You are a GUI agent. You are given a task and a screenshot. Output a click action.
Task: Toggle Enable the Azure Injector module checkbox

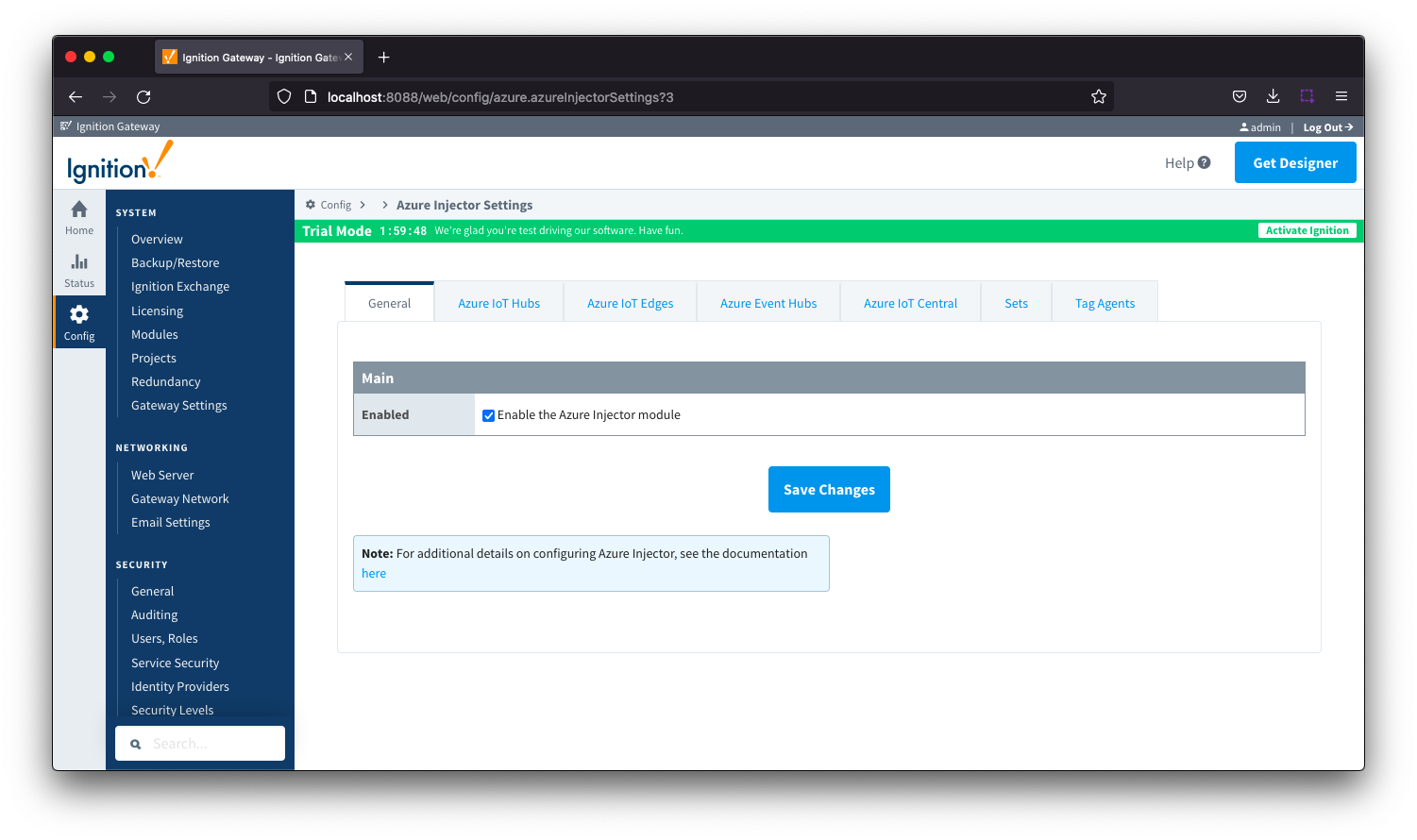pyautogui.click(x=488, y=415)
